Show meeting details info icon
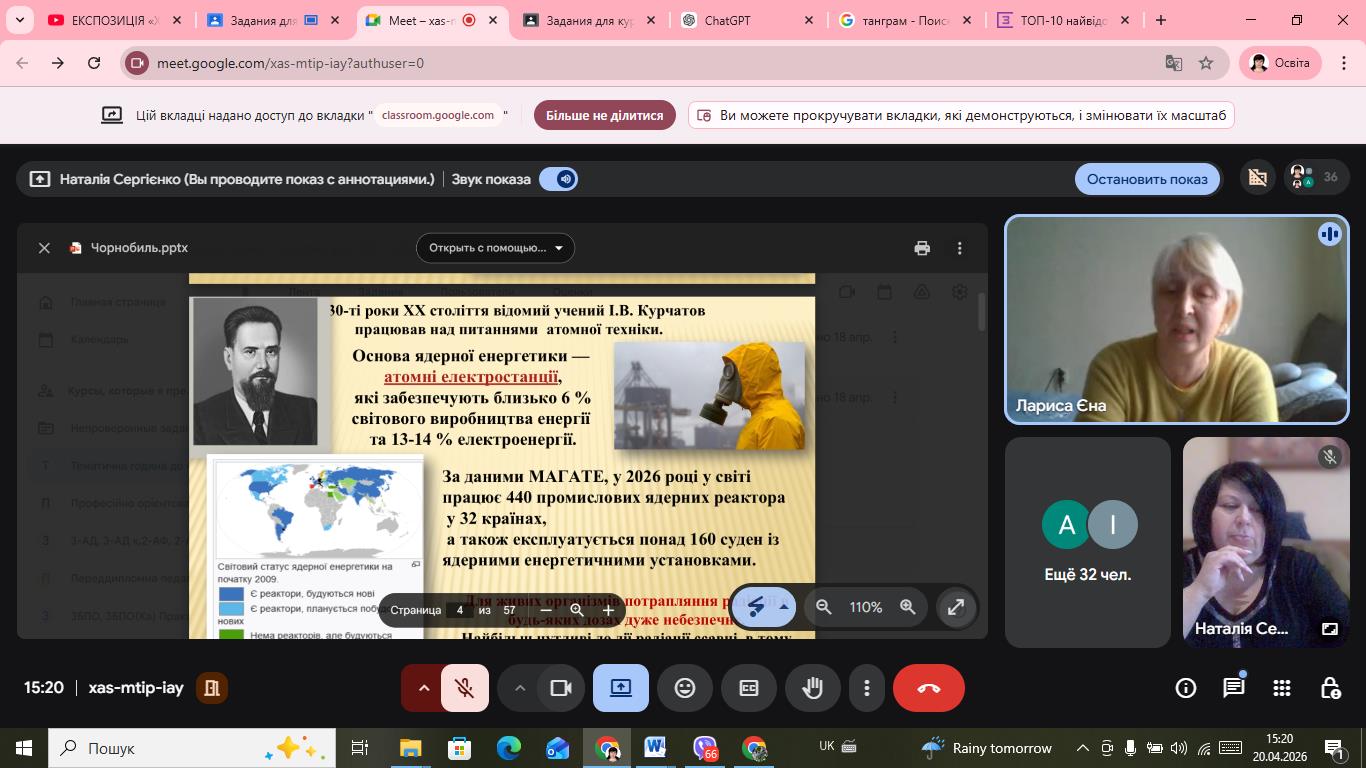 pos(1185,688)
